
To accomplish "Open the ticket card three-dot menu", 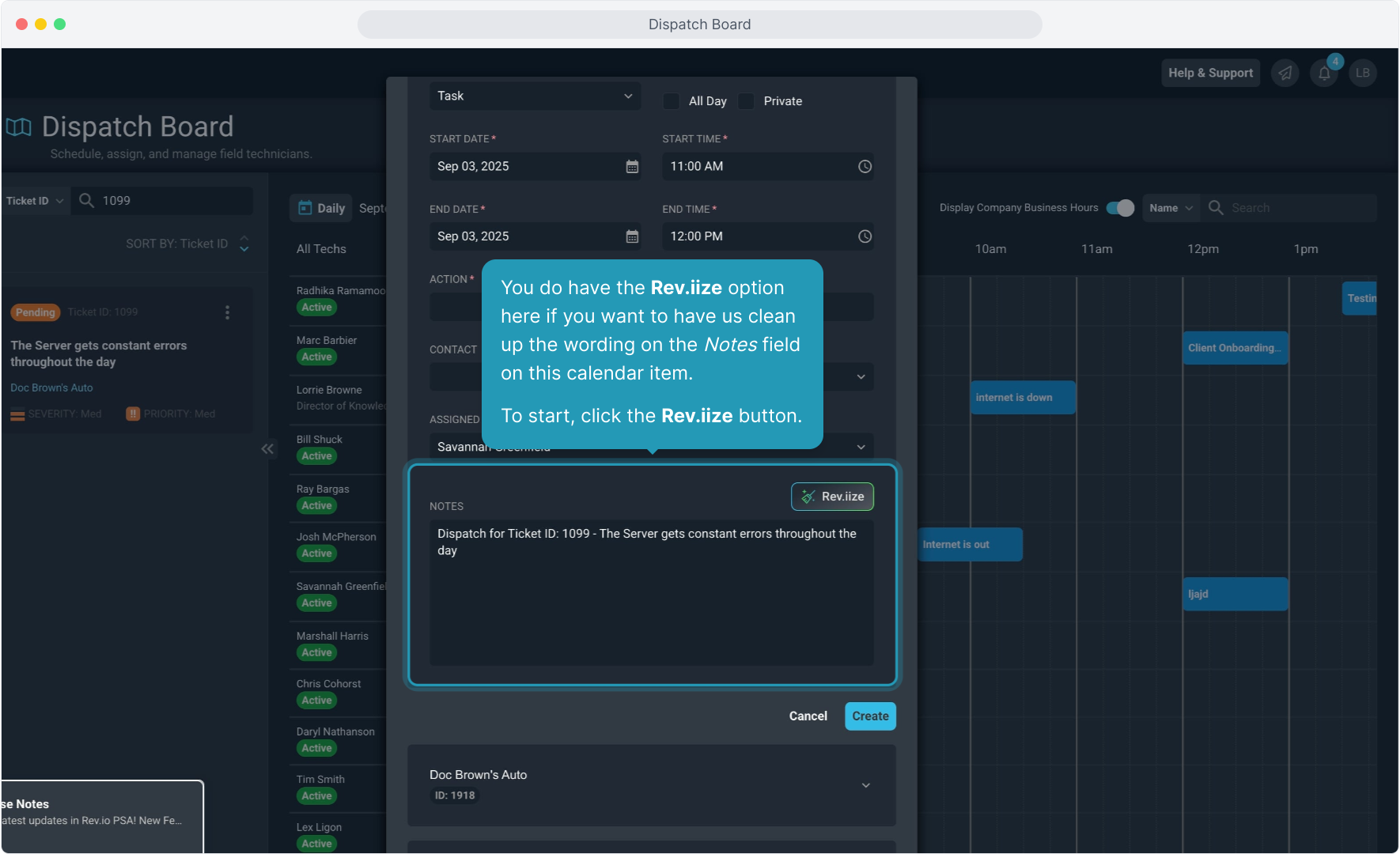I will coord(227,312).
